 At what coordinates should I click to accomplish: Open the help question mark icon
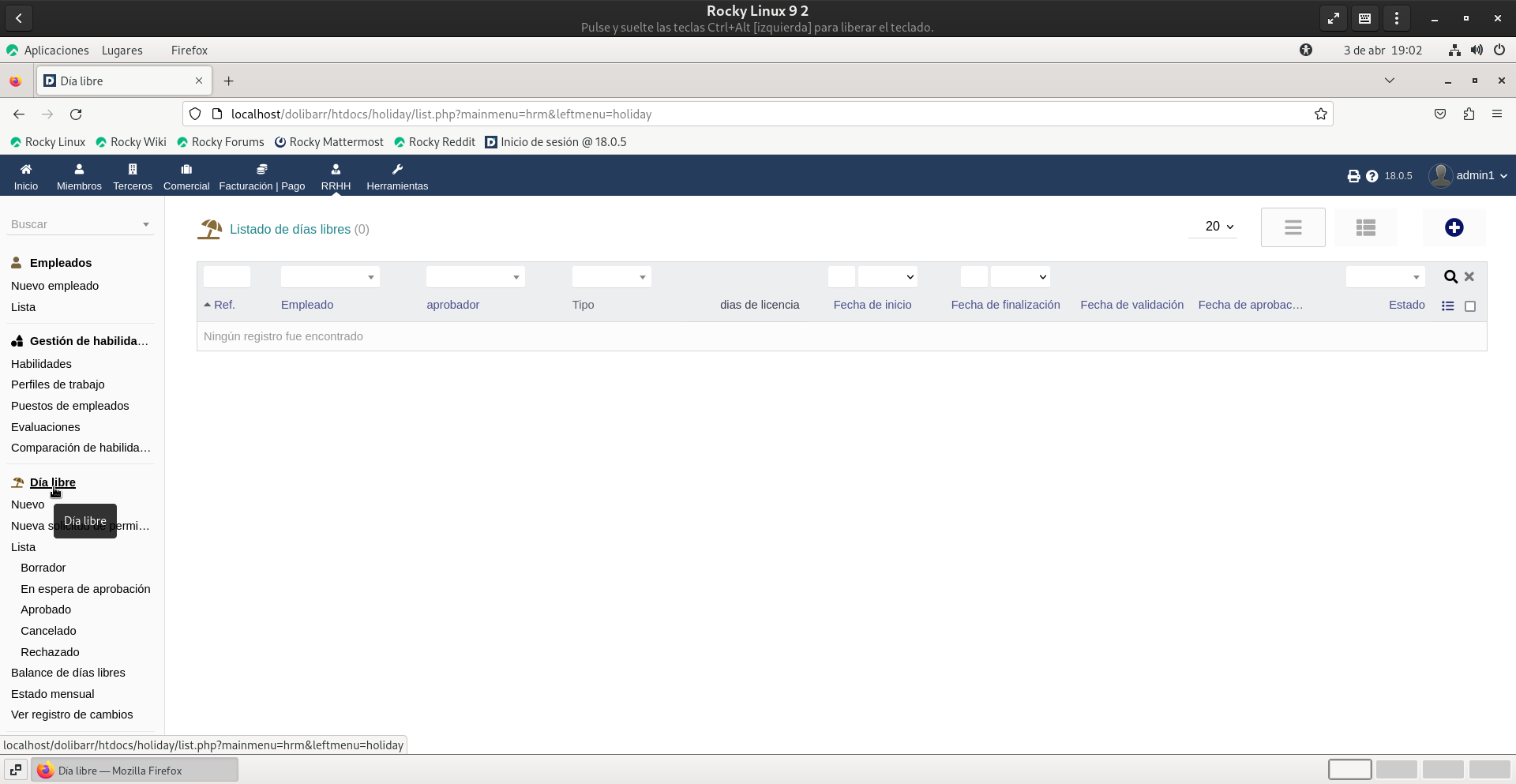1372,176
